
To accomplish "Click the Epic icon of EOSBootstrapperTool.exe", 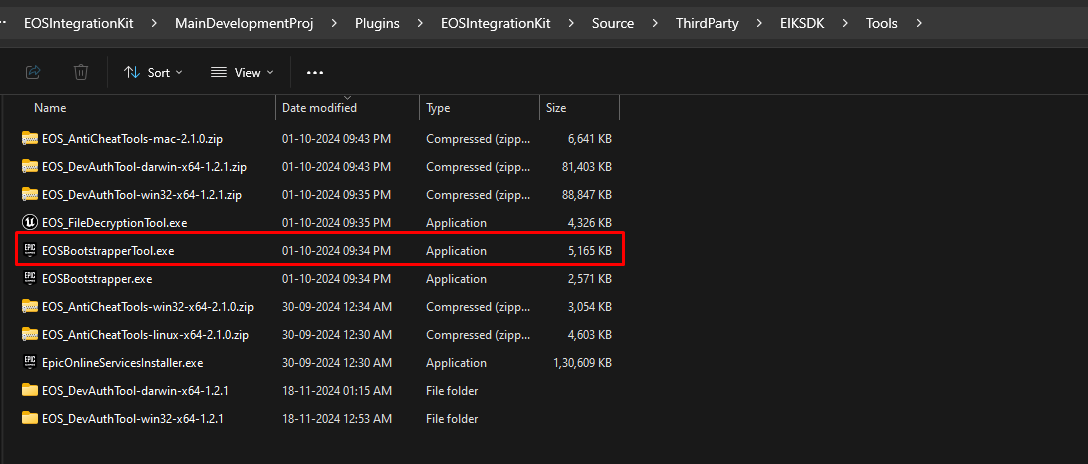I will click(29, 251).
